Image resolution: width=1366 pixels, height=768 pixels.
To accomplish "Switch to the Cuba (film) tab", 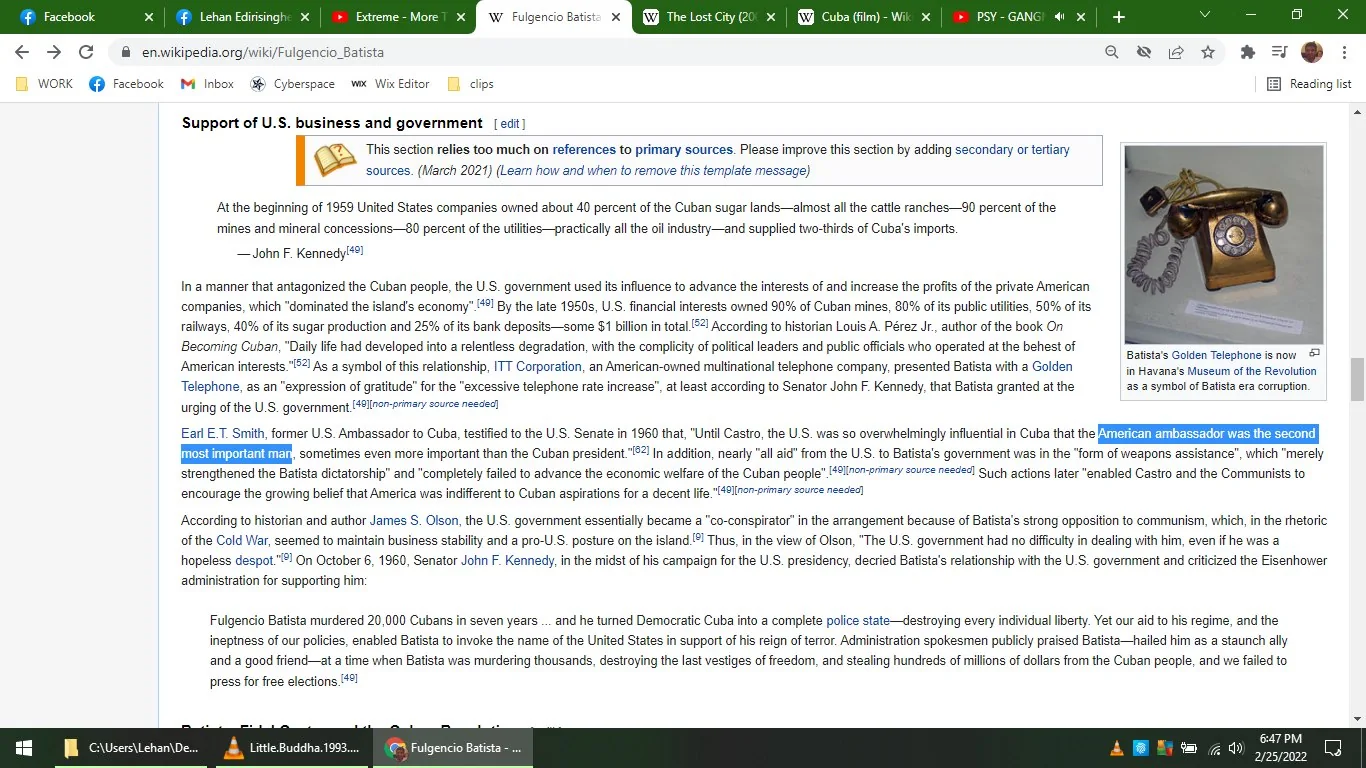I will point(864,17).
